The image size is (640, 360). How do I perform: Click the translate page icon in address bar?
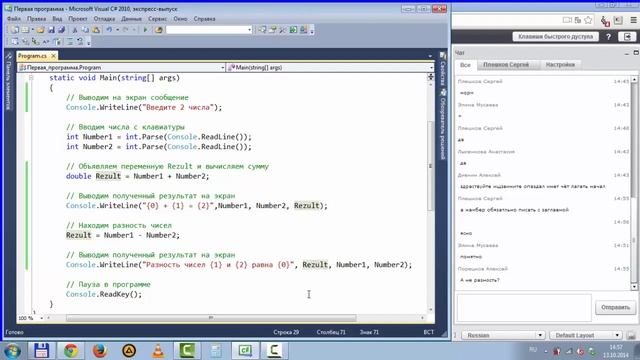tap(578, 20)
